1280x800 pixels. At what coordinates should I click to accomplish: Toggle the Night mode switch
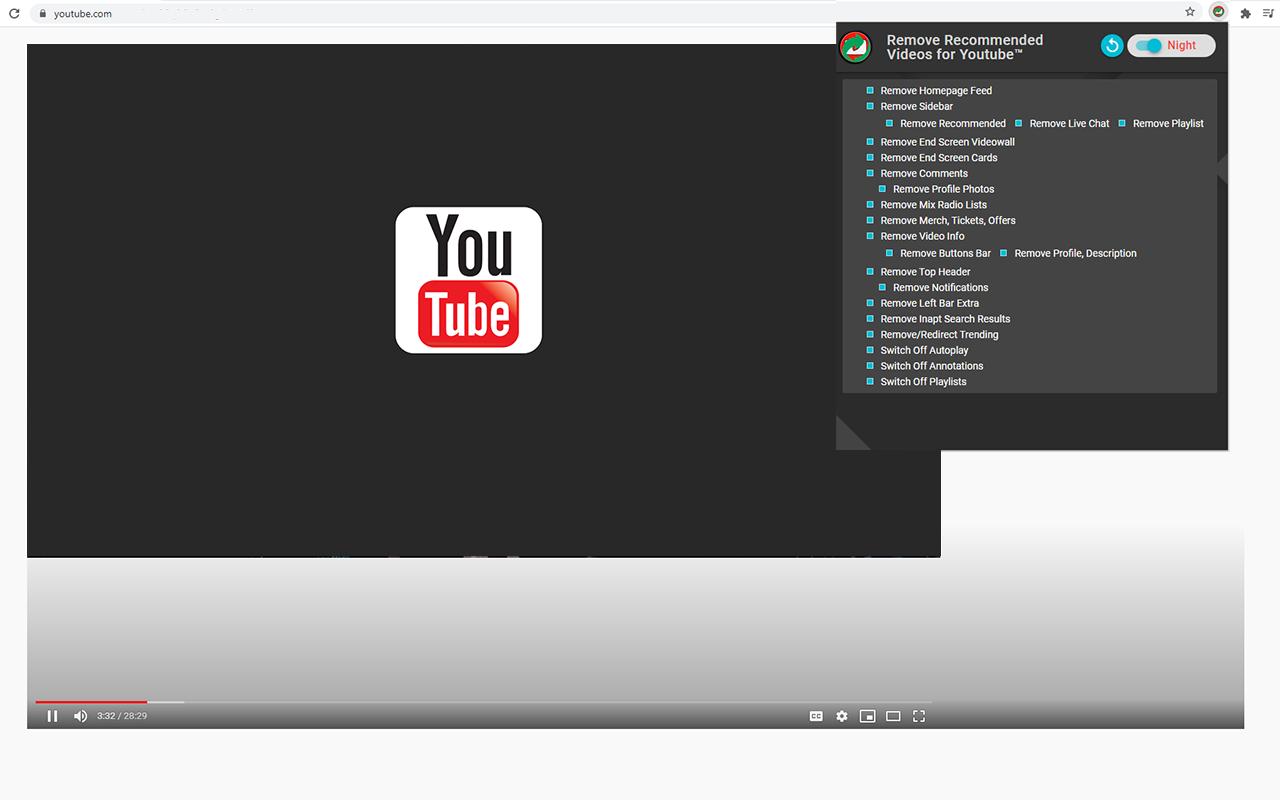[x=1171, y=45]
